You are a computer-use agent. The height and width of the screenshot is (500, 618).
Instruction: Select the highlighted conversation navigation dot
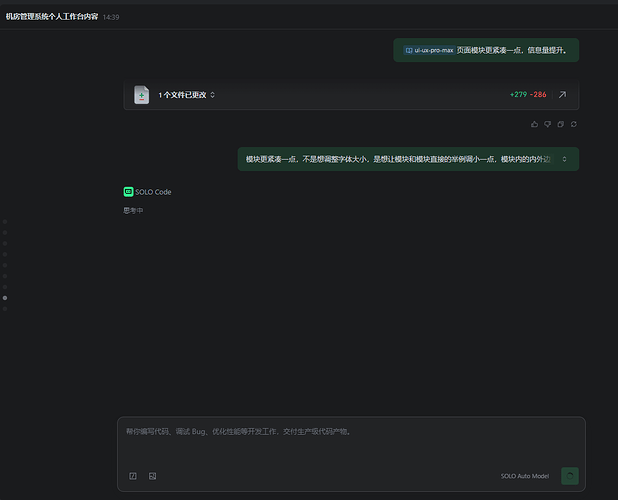(x=5, y=298)
